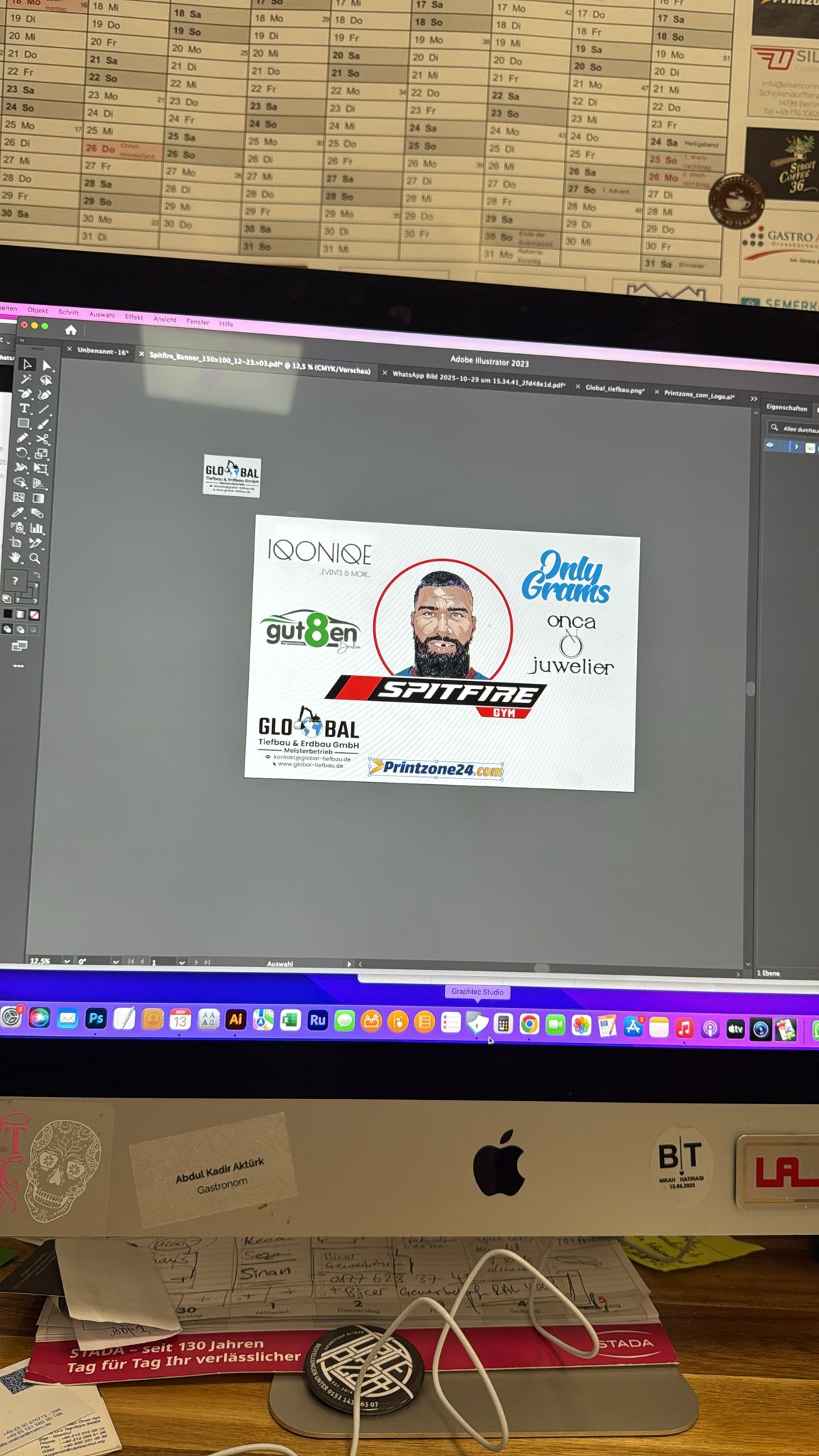Set the fill to None (red slash)

click(34, 615)
